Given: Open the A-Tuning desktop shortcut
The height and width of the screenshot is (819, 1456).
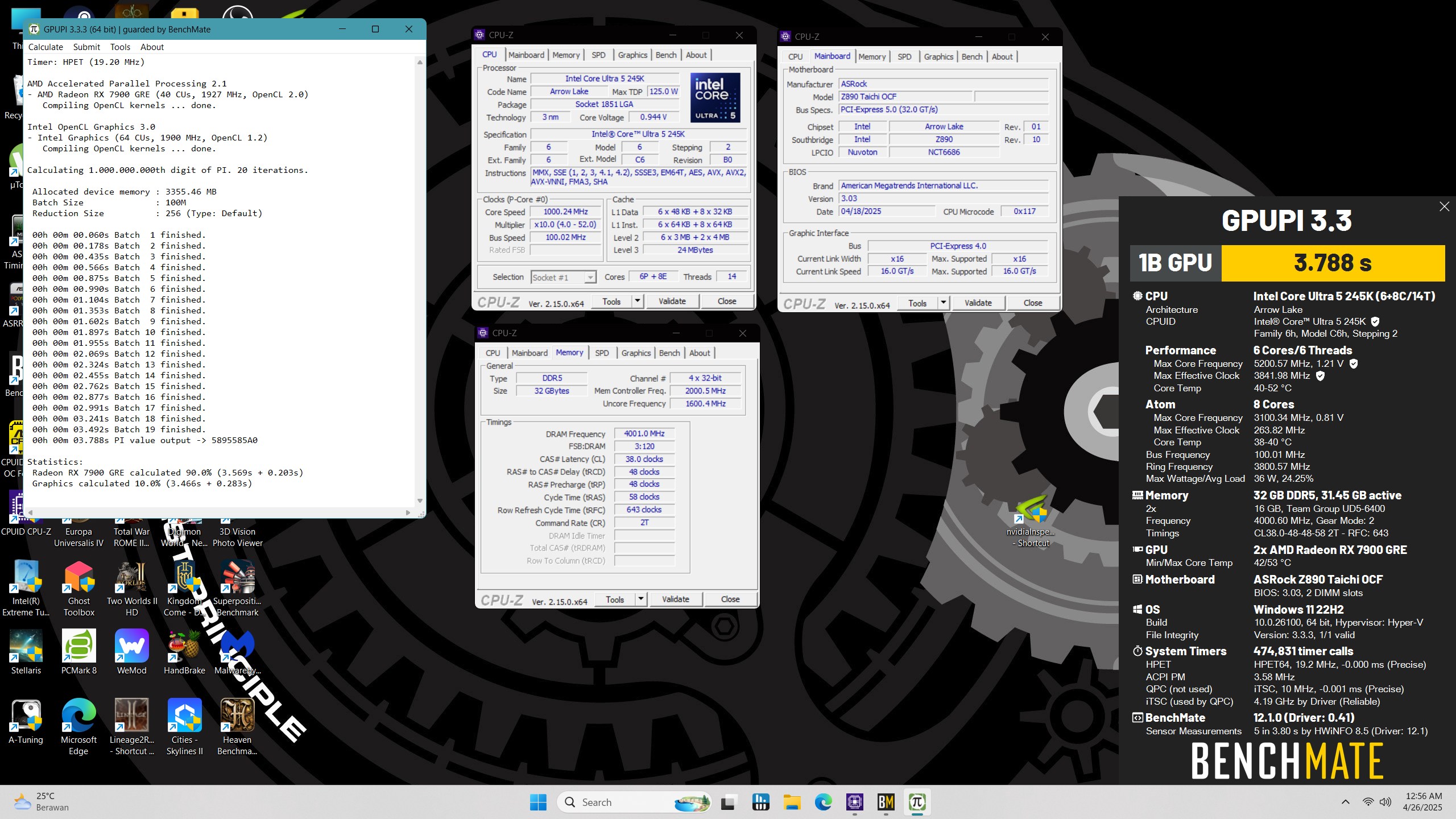Looking at the screenshot, I should [26, 722].
